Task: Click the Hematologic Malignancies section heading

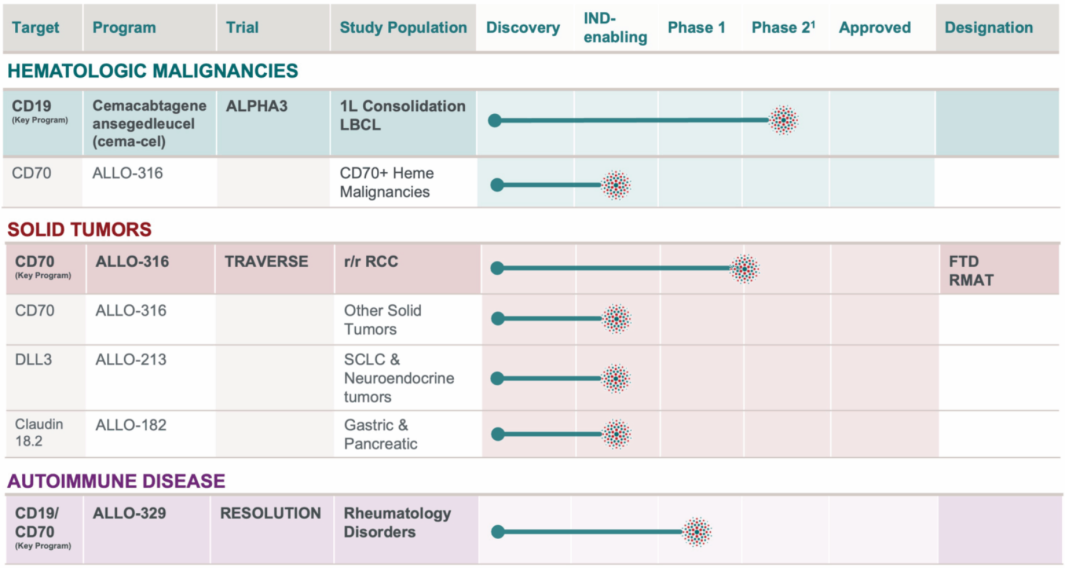Action: 152,71
